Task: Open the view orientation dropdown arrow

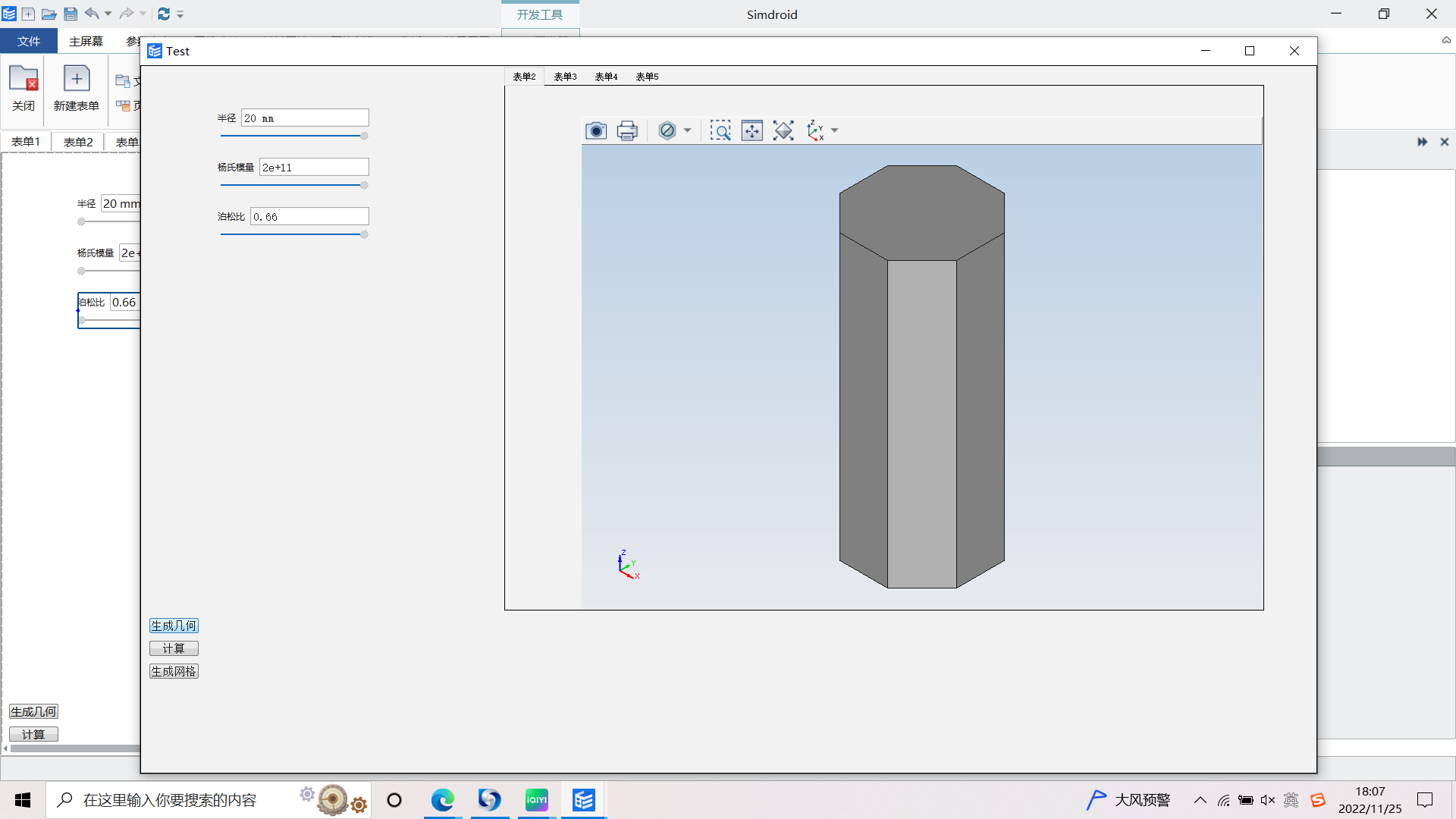Action: 835,130
